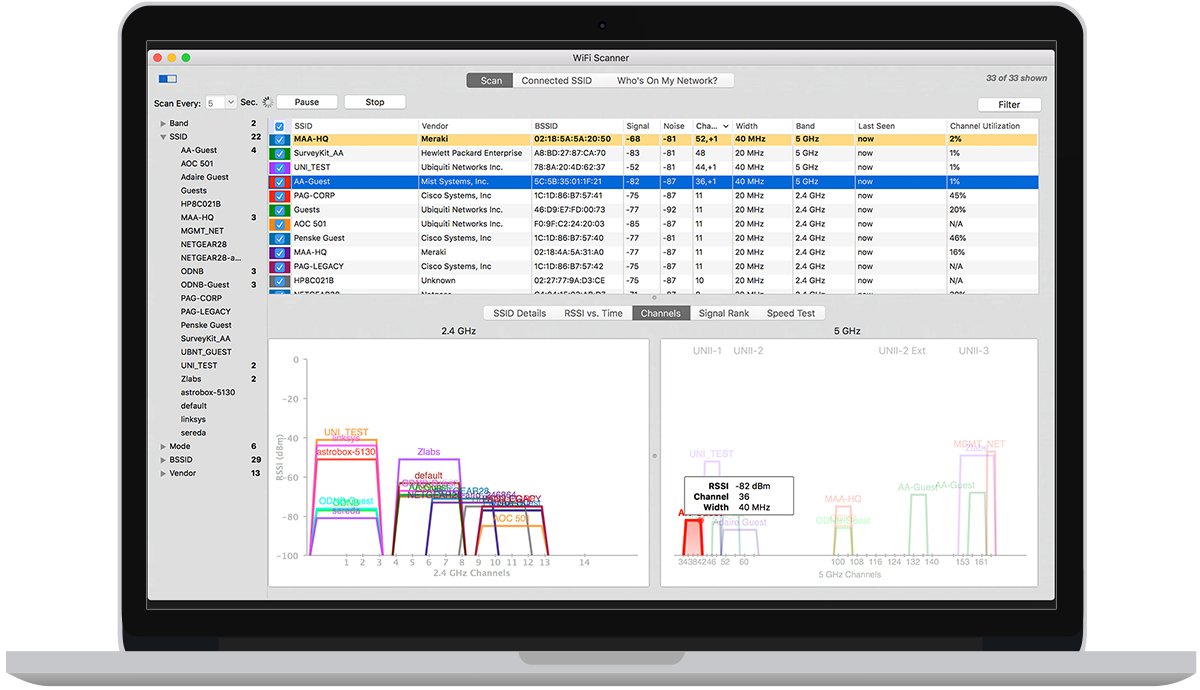Image resolution: width=1200 pixels, height=690 pixels.
Task: Select MGMT_NET in the sidebar
Action: (202, 231)
